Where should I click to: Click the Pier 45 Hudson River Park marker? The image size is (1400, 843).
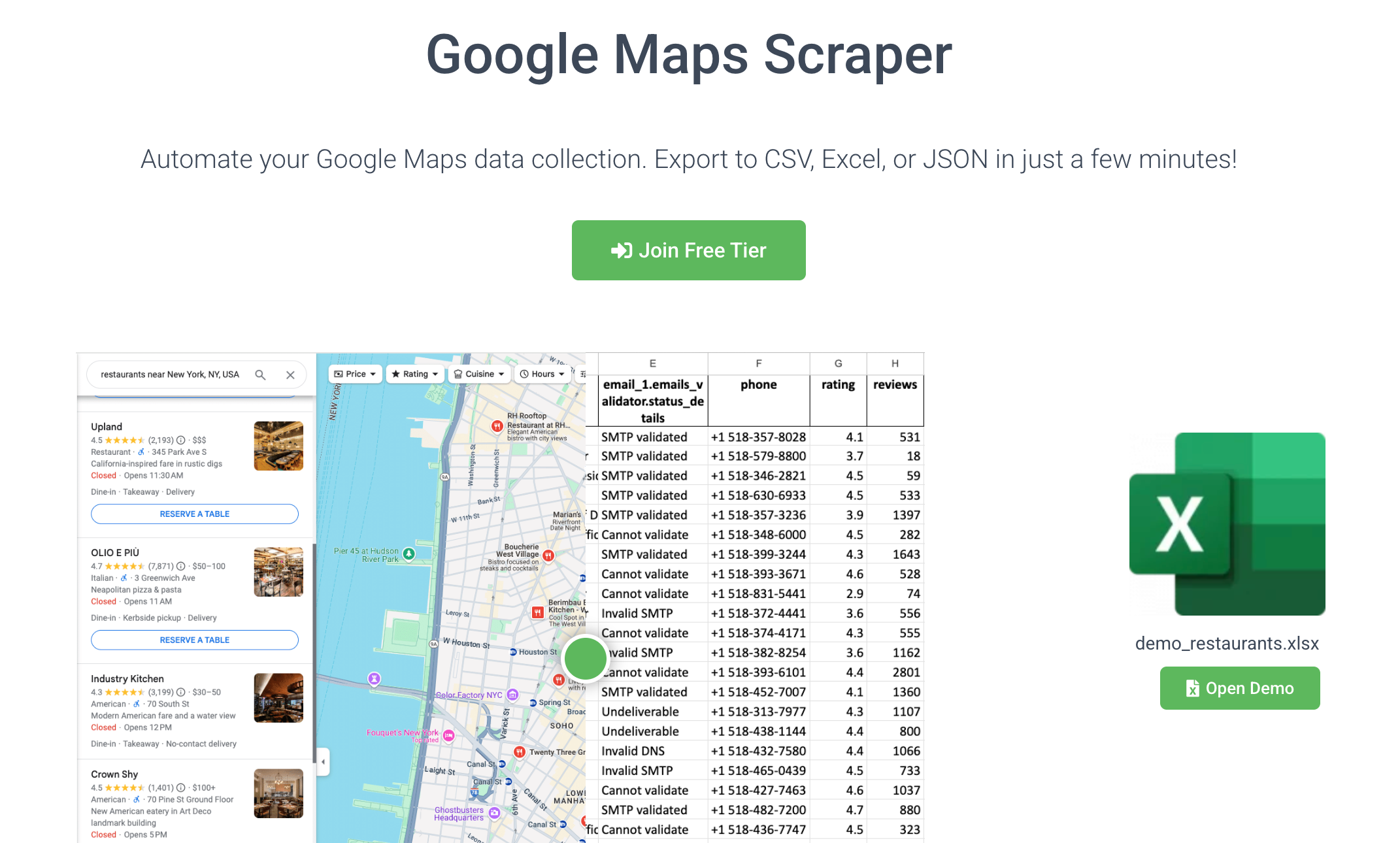point(409,554)
